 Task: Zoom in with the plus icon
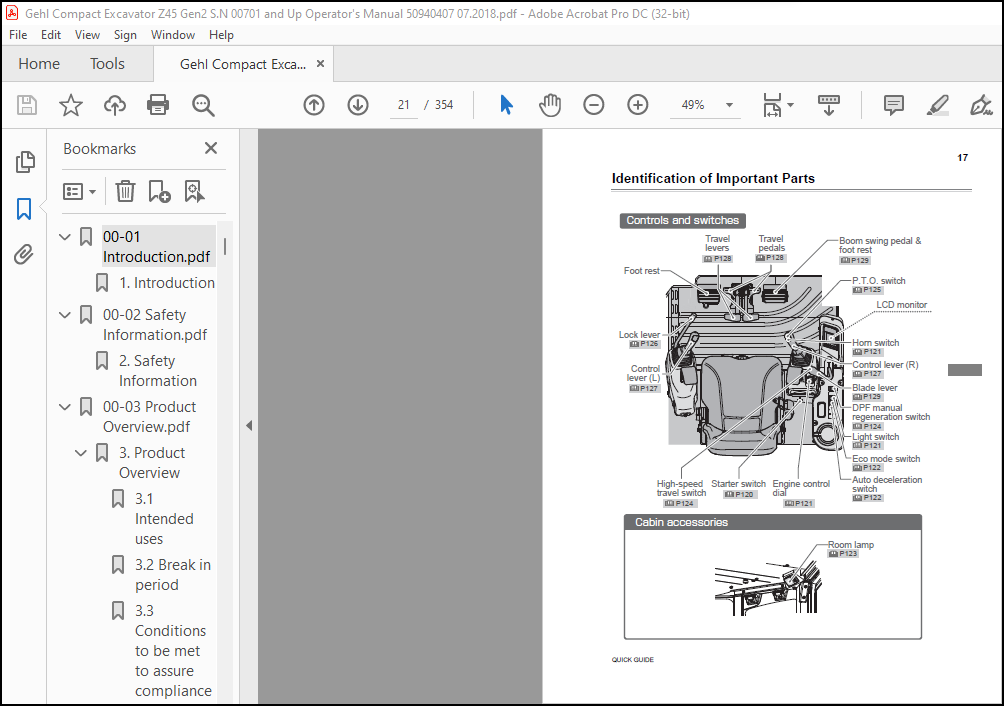[x=638, y=105]
